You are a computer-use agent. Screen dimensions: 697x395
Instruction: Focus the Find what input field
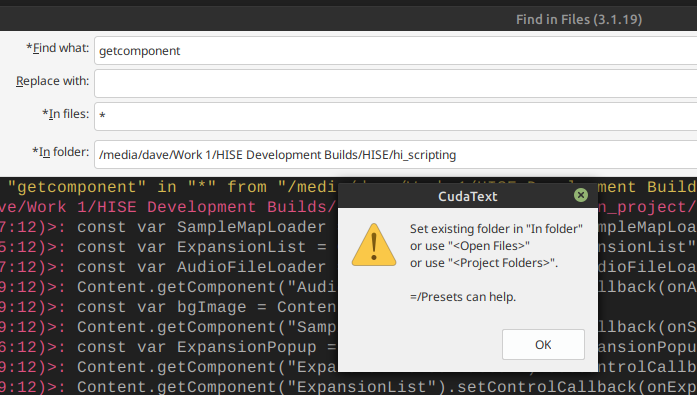point(396,51)
